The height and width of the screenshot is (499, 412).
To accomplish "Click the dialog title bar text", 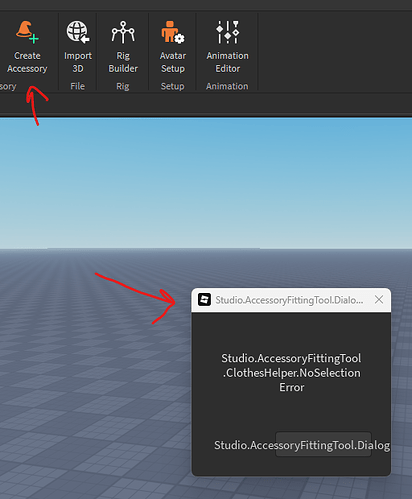I will (x=289, y=300).
